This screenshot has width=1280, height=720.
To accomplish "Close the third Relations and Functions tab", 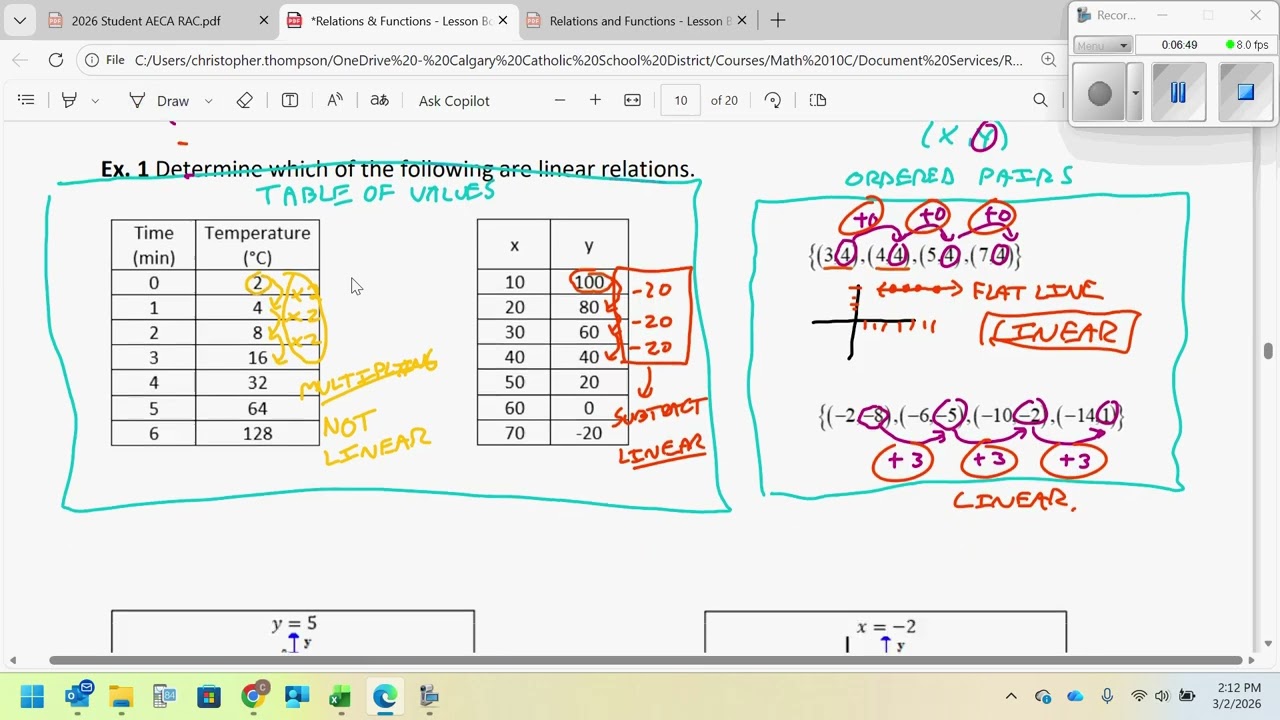I will (742, 20).
